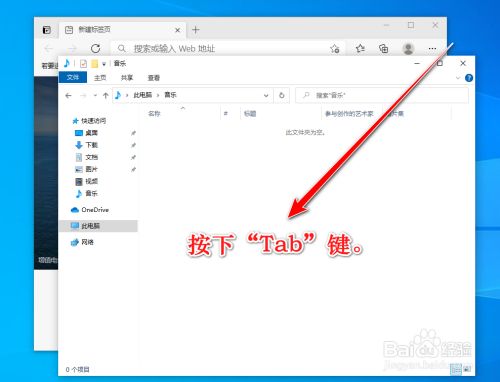Click 音乐 in the address path
This screenshot has height=382, width=500.
(x=170, y=95)
